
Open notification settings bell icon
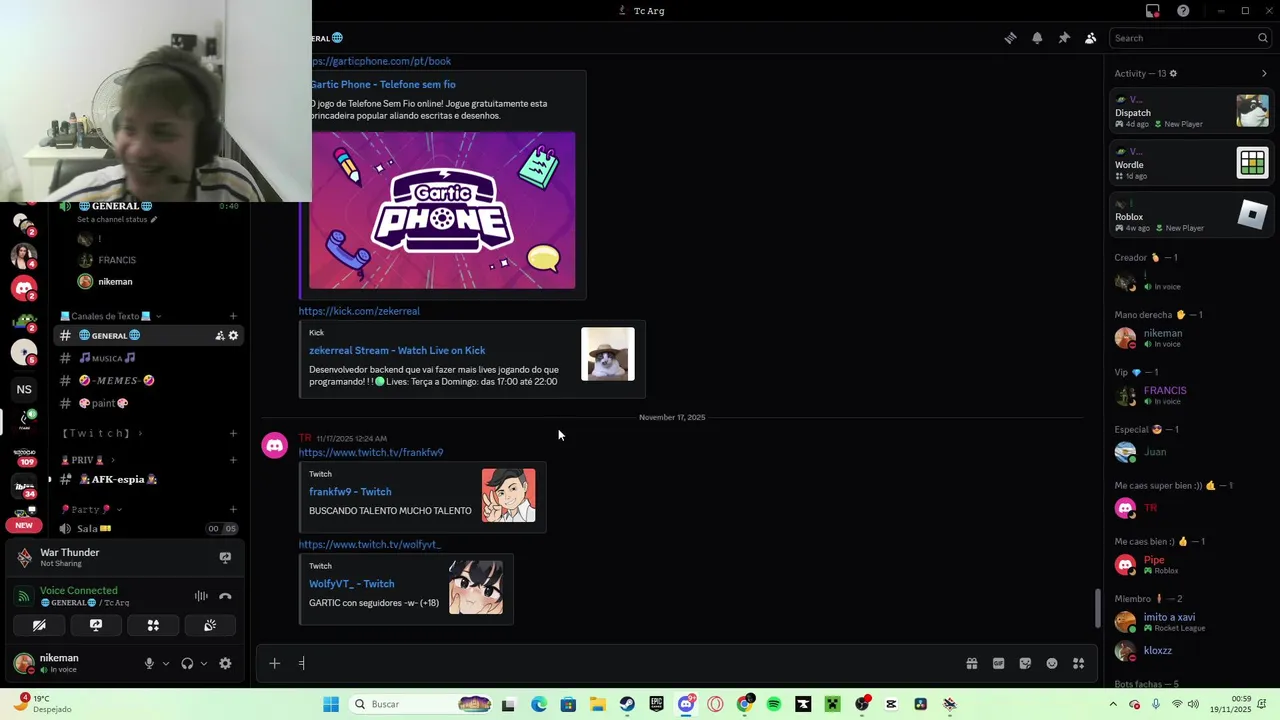[x=1037, y=38]
